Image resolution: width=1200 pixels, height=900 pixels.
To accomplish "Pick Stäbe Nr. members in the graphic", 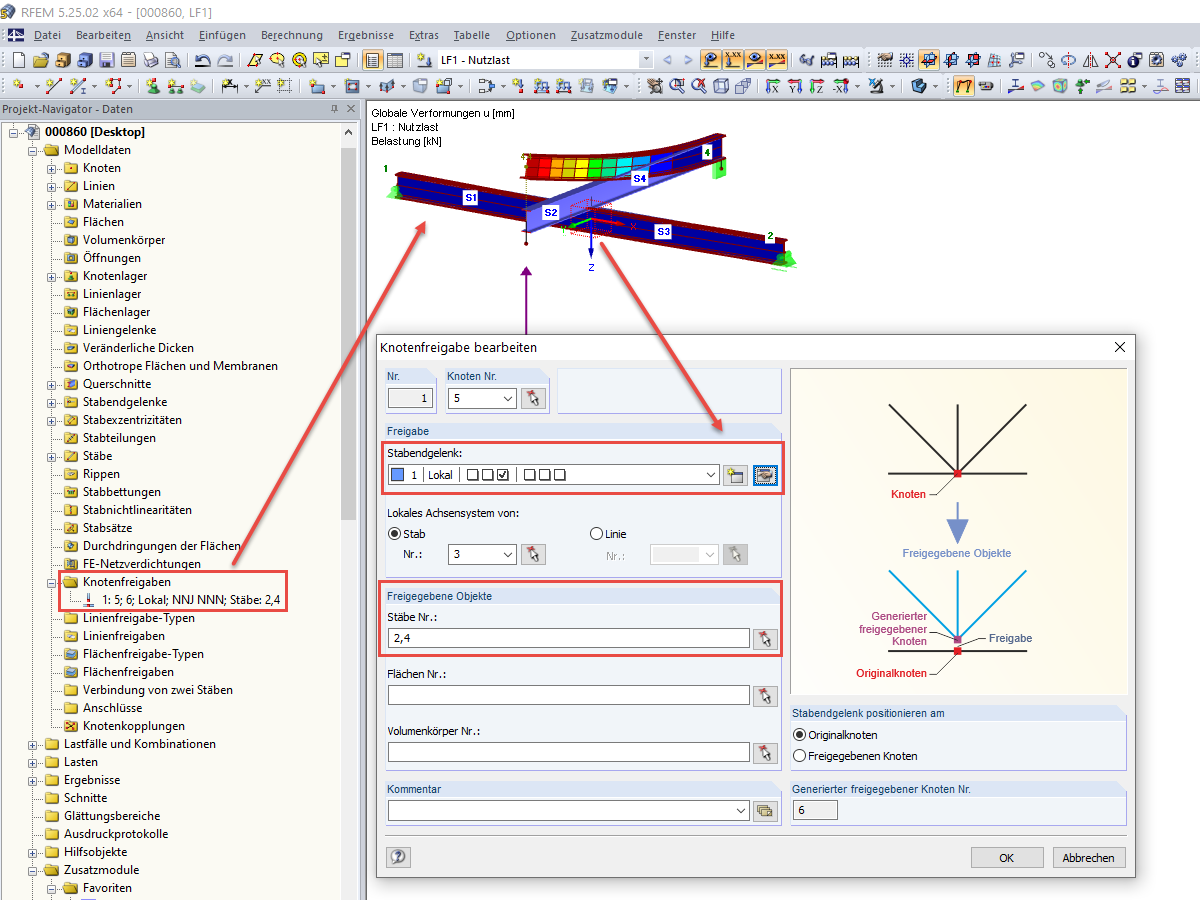I will pos(766,638).
